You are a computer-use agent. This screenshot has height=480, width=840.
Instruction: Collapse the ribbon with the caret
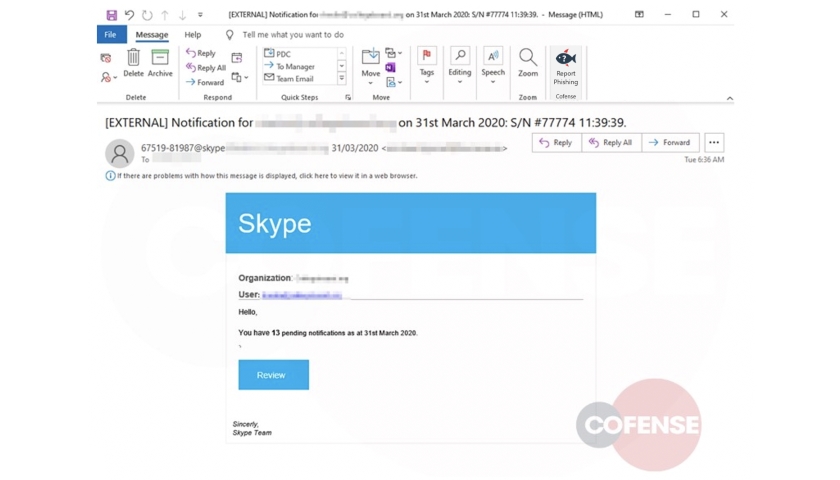coord(729,98)
